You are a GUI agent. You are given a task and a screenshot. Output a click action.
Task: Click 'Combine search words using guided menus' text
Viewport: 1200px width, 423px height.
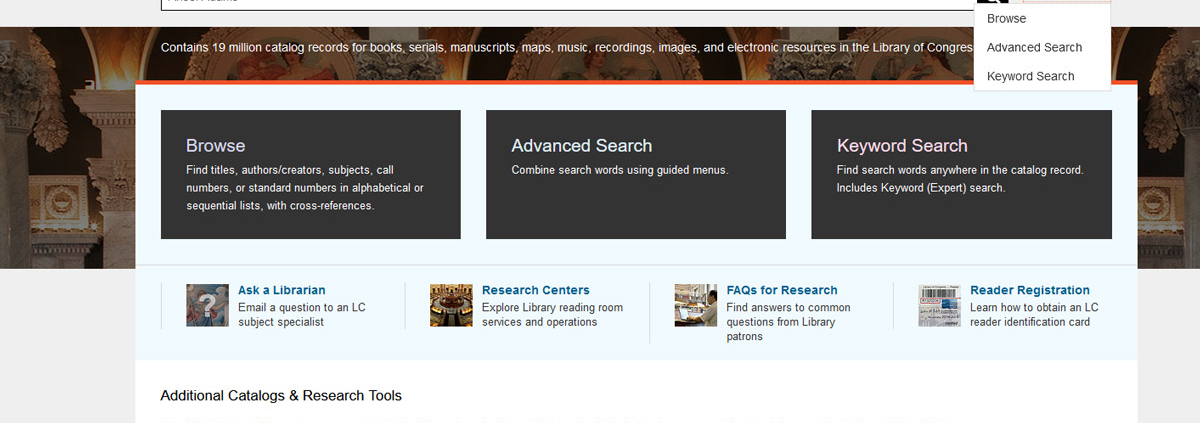[620, 170]
